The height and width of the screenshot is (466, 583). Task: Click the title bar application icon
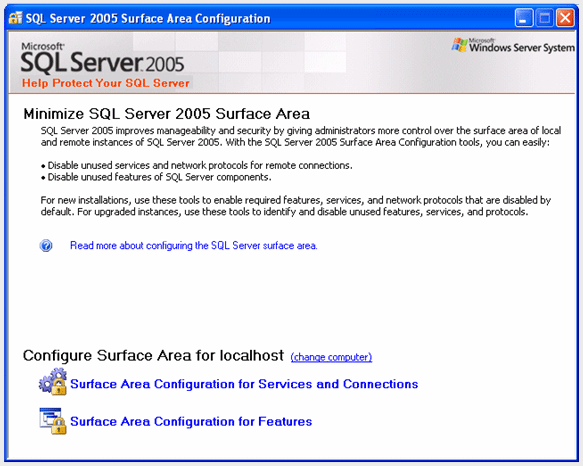click(15, 18)
